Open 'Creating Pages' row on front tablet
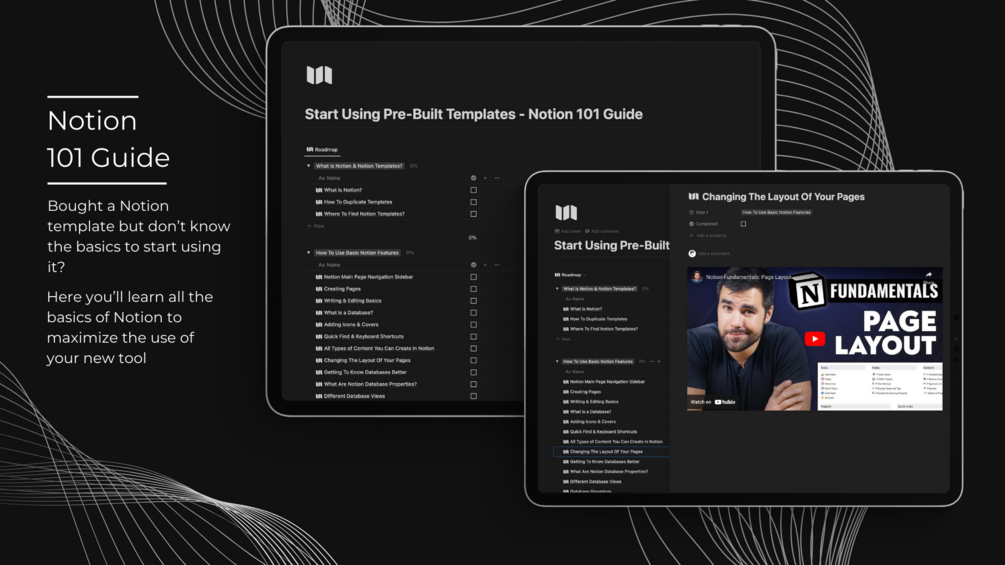The height and width of the screenshot is (565, 1005). point(585,391)
